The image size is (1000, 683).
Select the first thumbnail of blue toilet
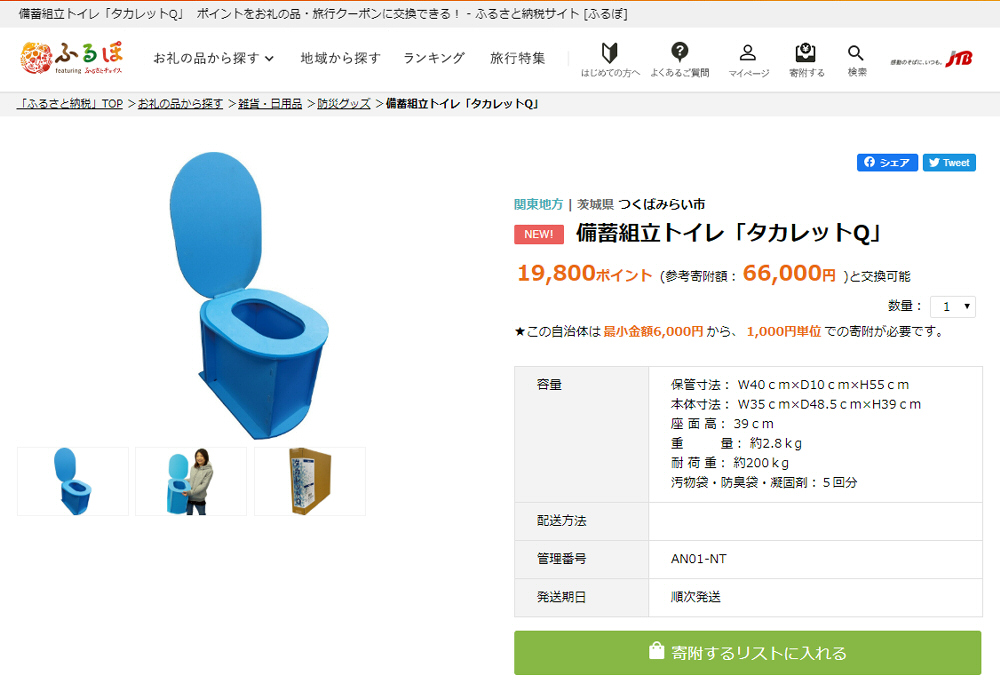coord(73,481)
